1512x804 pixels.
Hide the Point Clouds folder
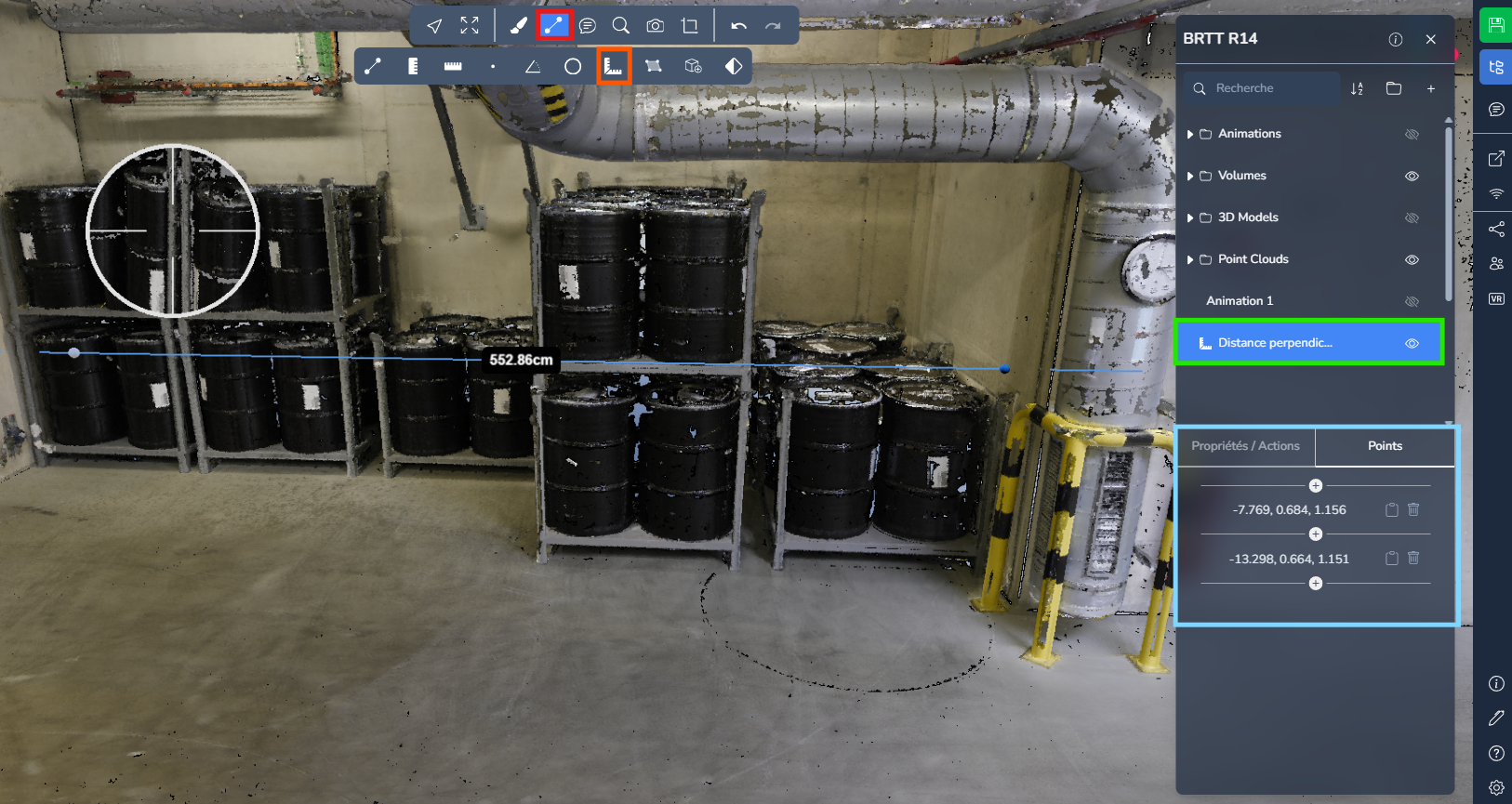point(1412,259)
